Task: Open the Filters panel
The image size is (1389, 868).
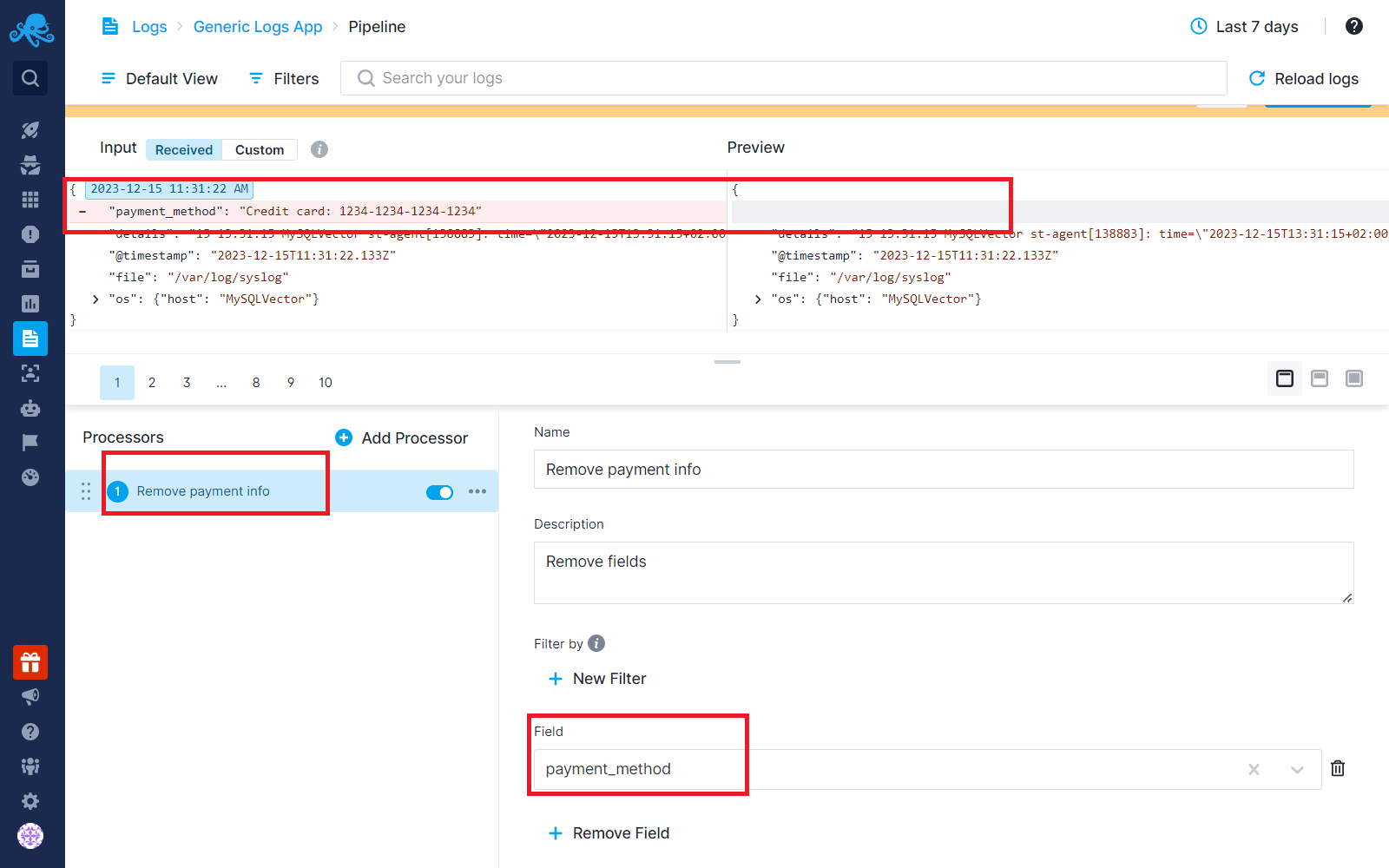Action: 284,78
